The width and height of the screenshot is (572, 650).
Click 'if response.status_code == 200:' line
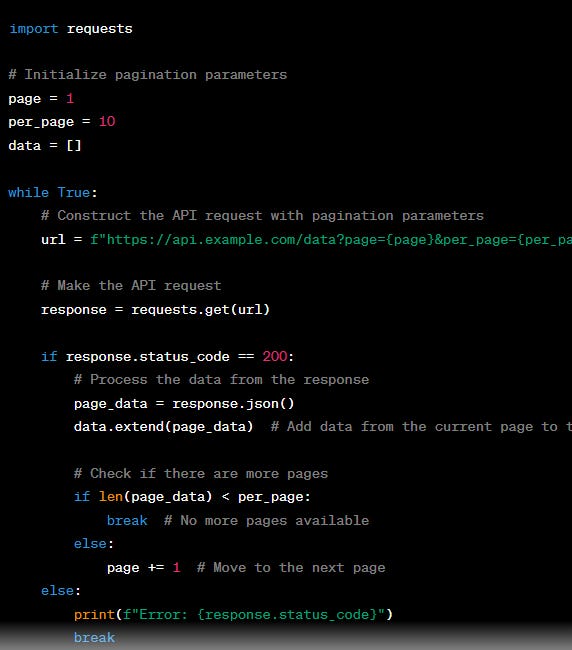[x=167, y=357]
